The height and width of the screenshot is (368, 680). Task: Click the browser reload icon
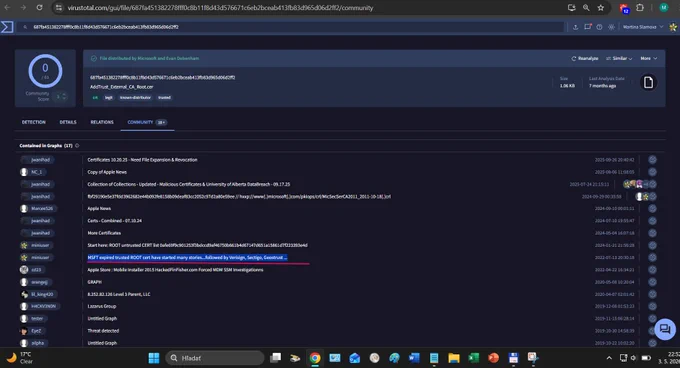(39, 8)
